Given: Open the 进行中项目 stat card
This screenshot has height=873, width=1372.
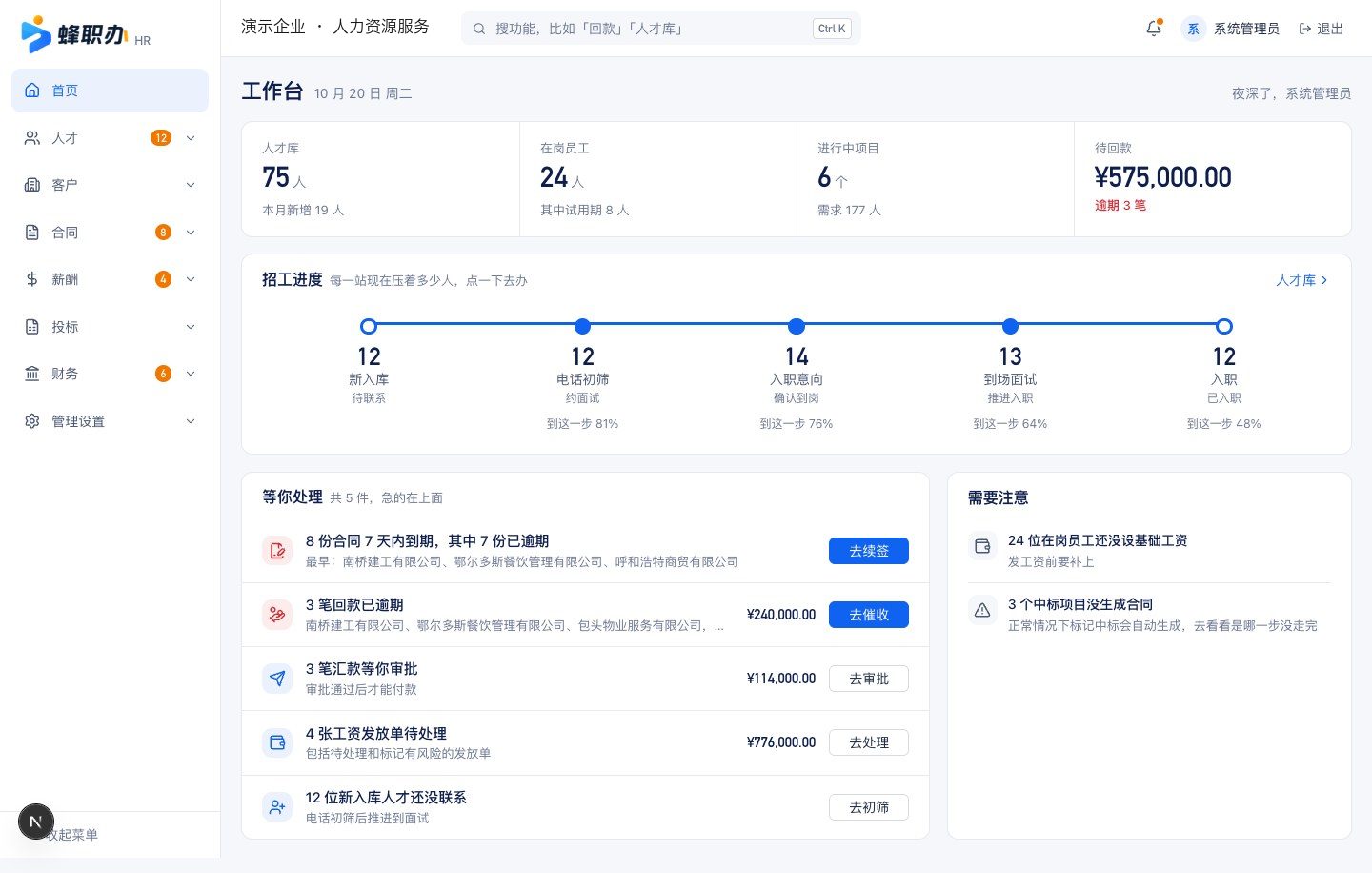Looking at the screenshot, I should point(936,179).
